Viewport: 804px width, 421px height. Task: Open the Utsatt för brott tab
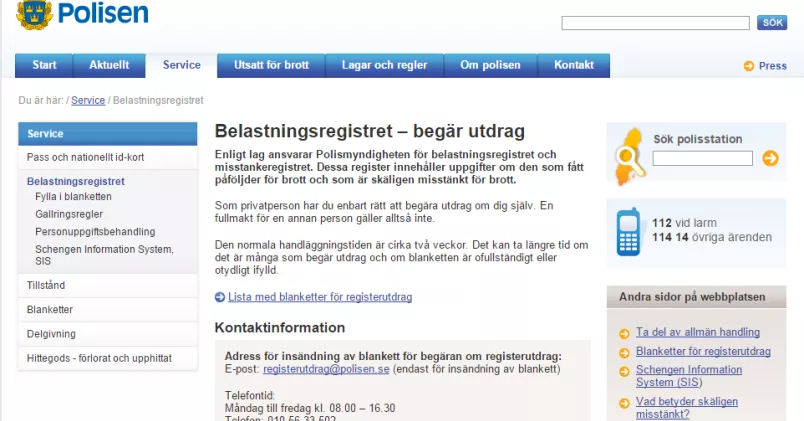pos(271,66)
